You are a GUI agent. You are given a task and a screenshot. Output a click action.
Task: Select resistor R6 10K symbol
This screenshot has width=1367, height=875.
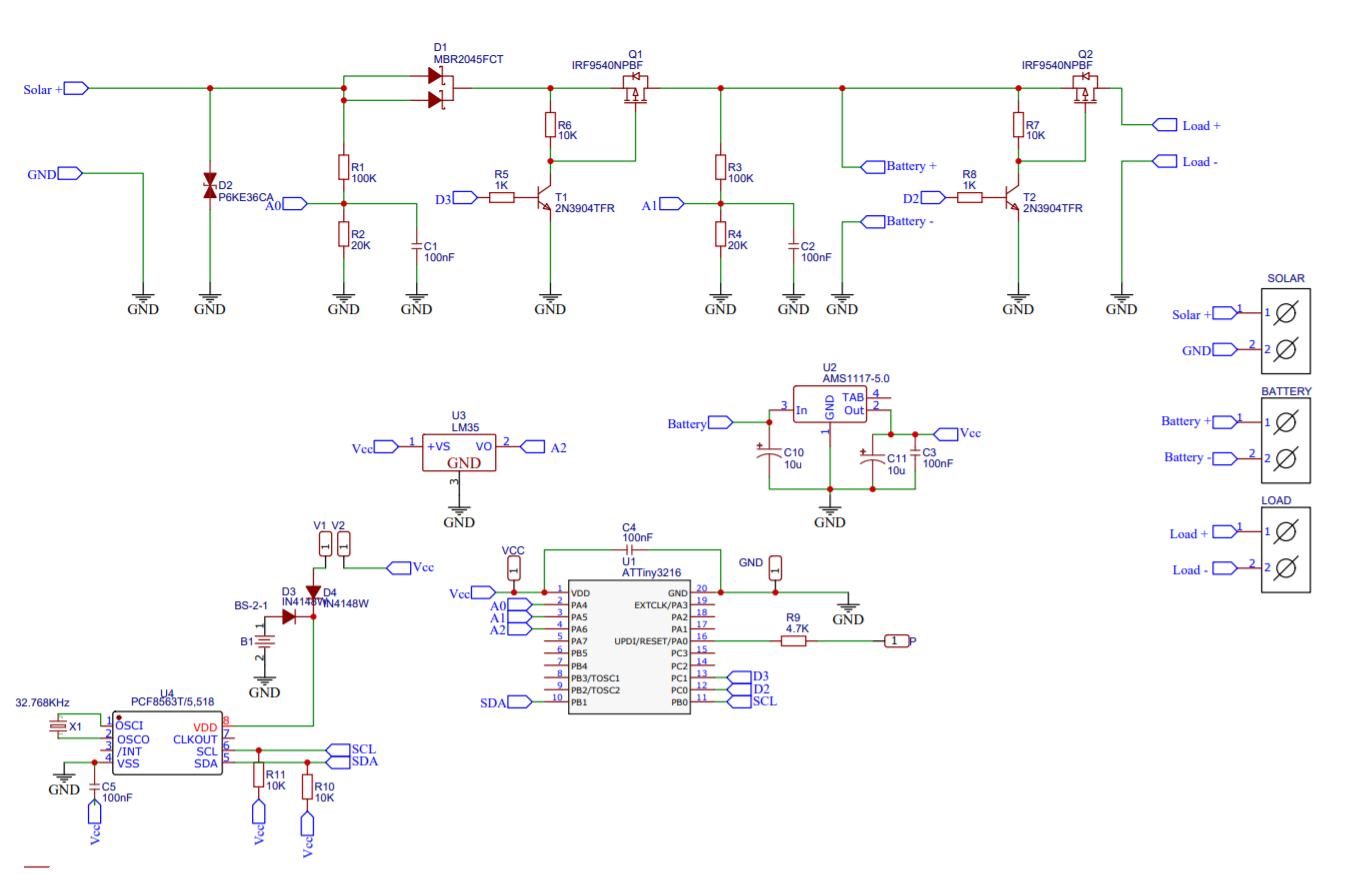point(550,125)
